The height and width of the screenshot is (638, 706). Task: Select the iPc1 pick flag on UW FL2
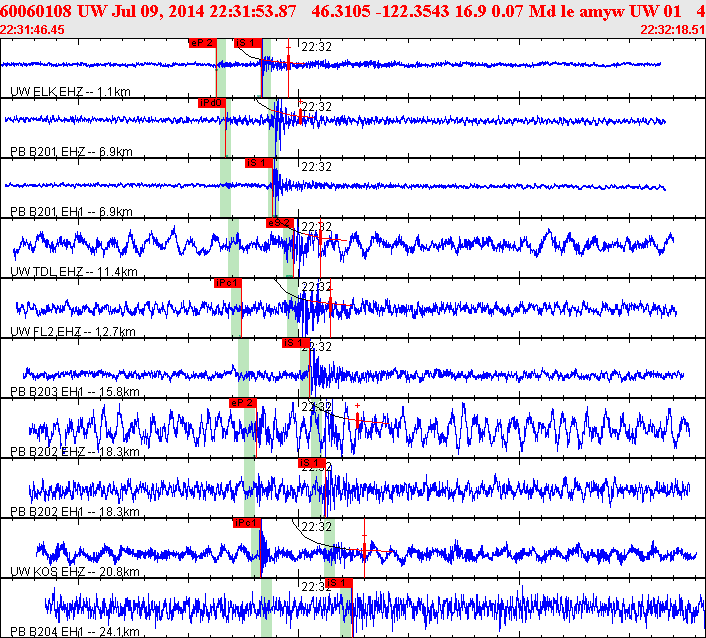click(228, 283)
